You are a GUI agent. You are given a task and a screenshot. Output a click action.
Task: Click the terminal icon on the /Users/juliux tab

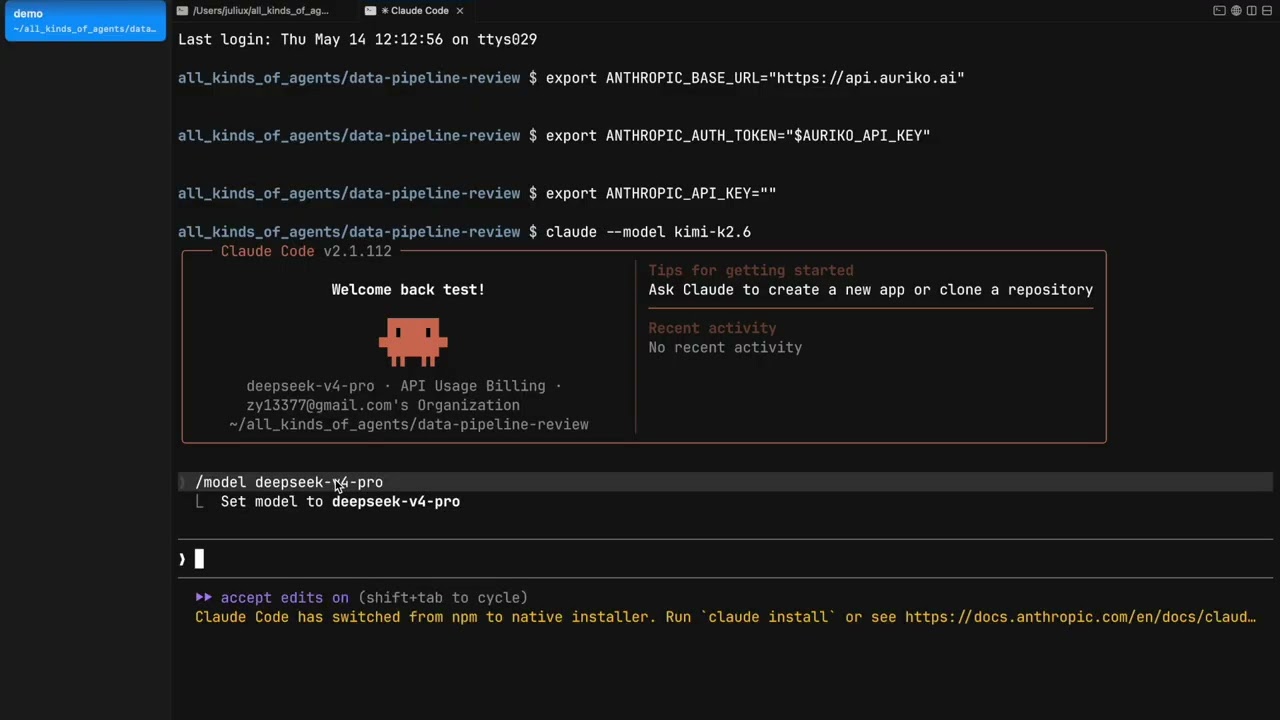point(182,11)
